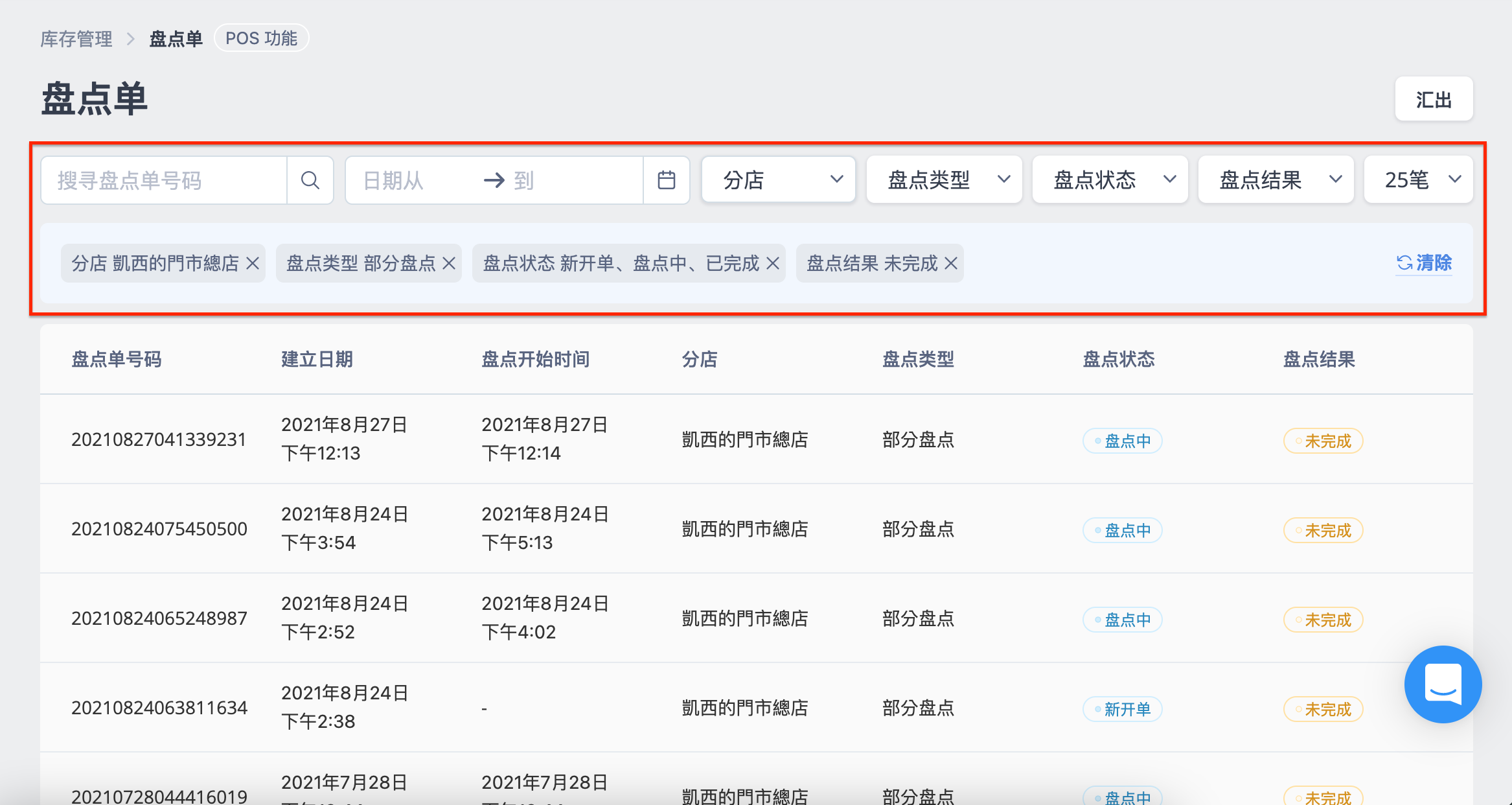Click the search magnifier icon
The height and width of the screenshot is (805, 1512).
pyautogui.click(x=310, y=180)
